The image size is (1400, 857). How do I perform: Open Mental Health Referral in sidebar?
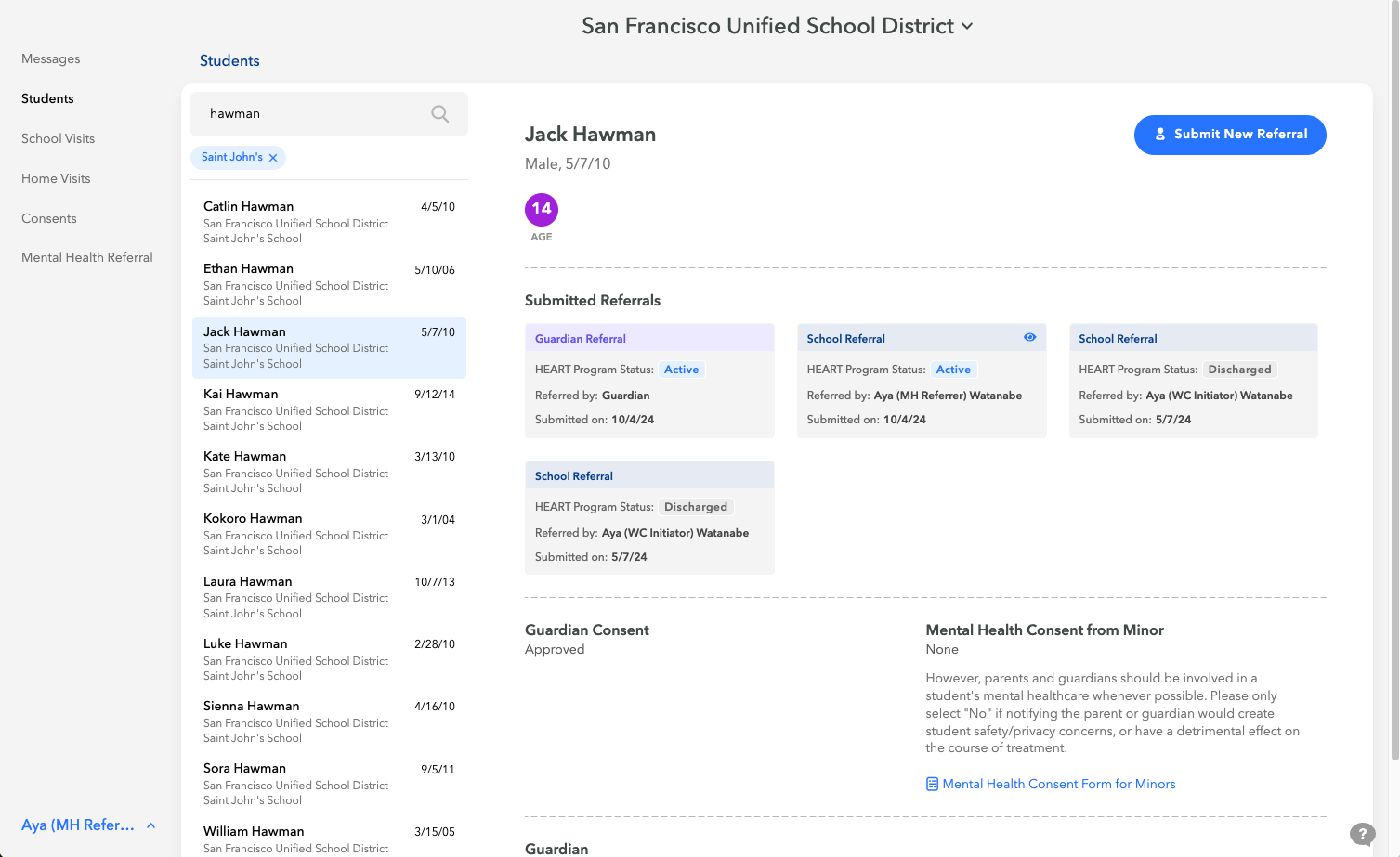click(87, 258)
